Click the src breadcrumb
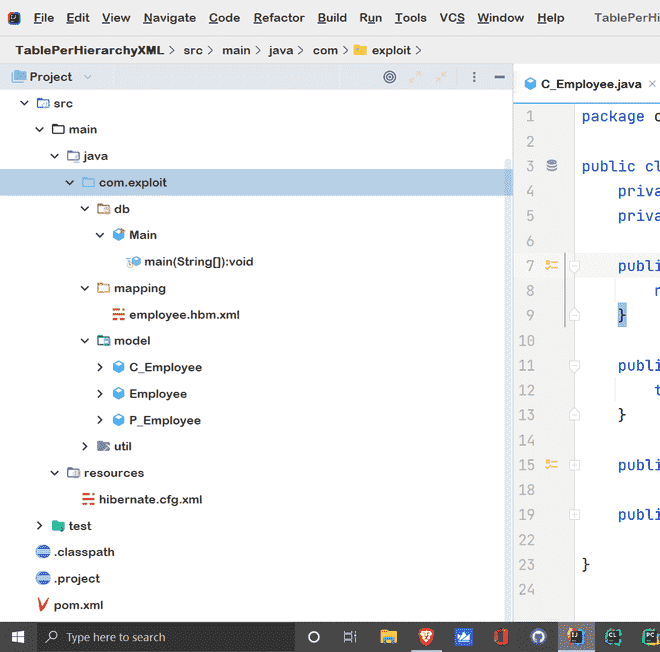This screenshot has width=660, height=652. click(x=193, y=50)
